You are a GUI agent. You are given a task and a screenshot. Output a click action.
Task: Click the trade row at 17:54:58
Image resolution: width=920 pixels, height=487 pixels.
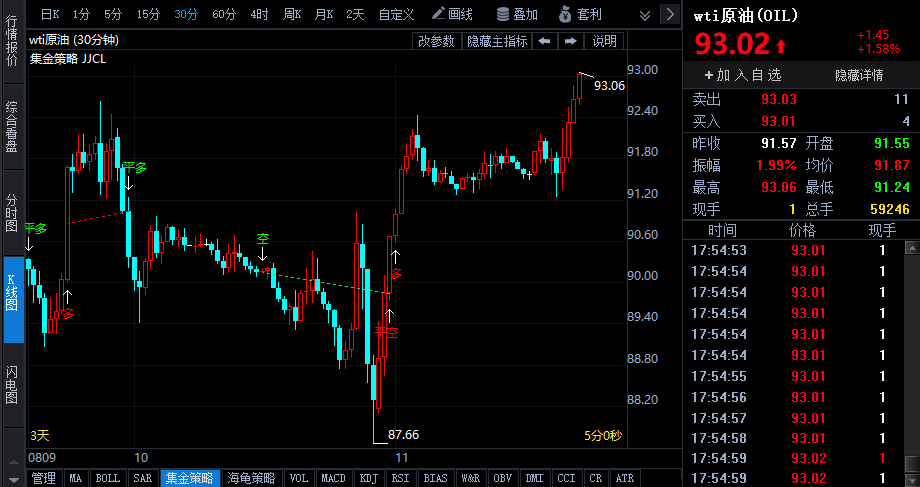795,438
